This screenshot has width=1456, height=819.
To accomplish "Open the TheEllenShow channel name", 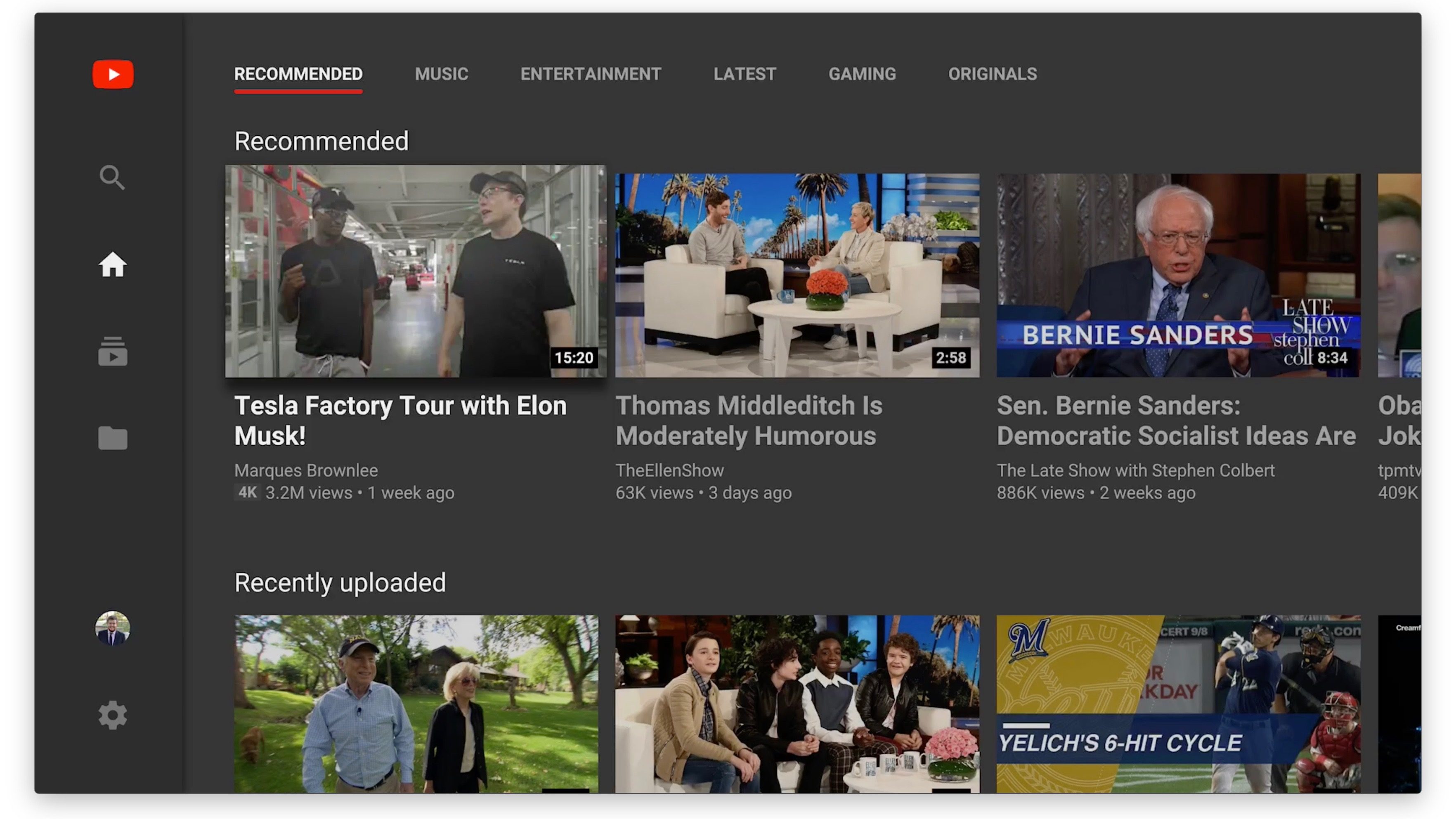I will click(x=669, y=470).
